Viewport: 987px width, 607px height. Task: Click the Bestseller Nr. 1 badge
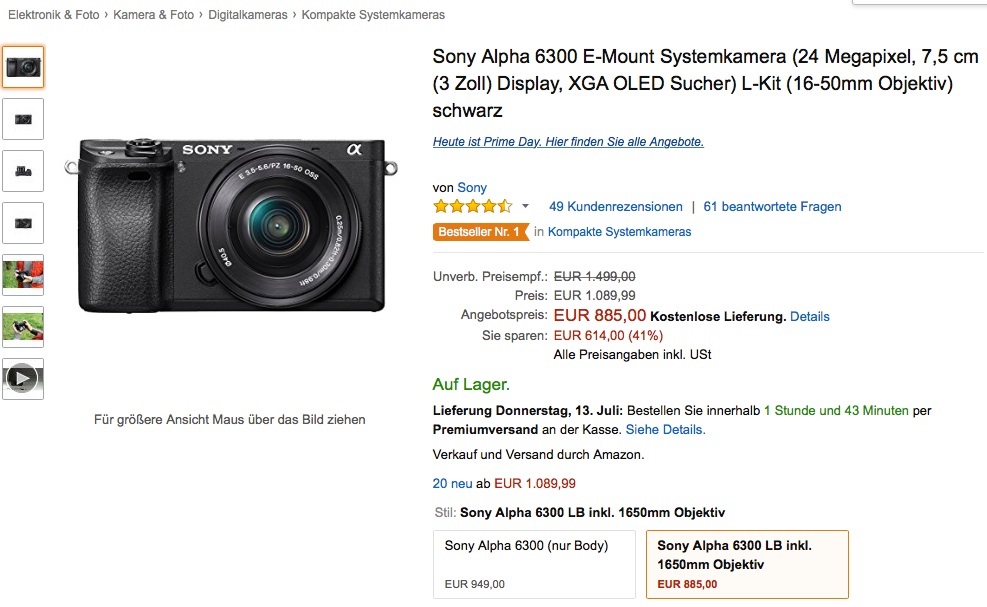[481, 231]
